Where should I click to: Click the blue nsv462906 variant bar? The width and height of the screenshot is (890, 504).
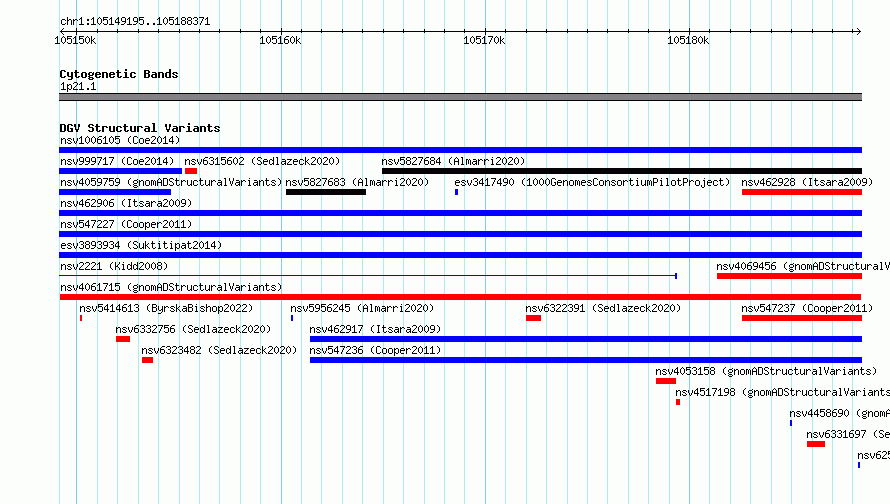(x=460, y=213)
